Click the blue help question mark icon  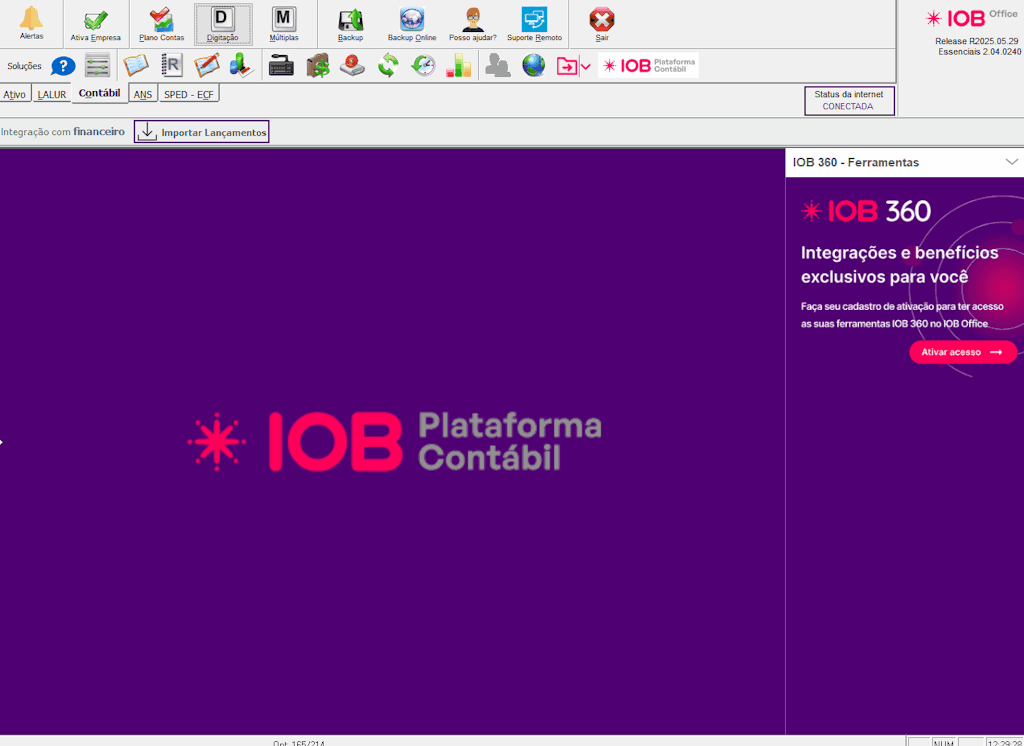click(x=63, y=67)
